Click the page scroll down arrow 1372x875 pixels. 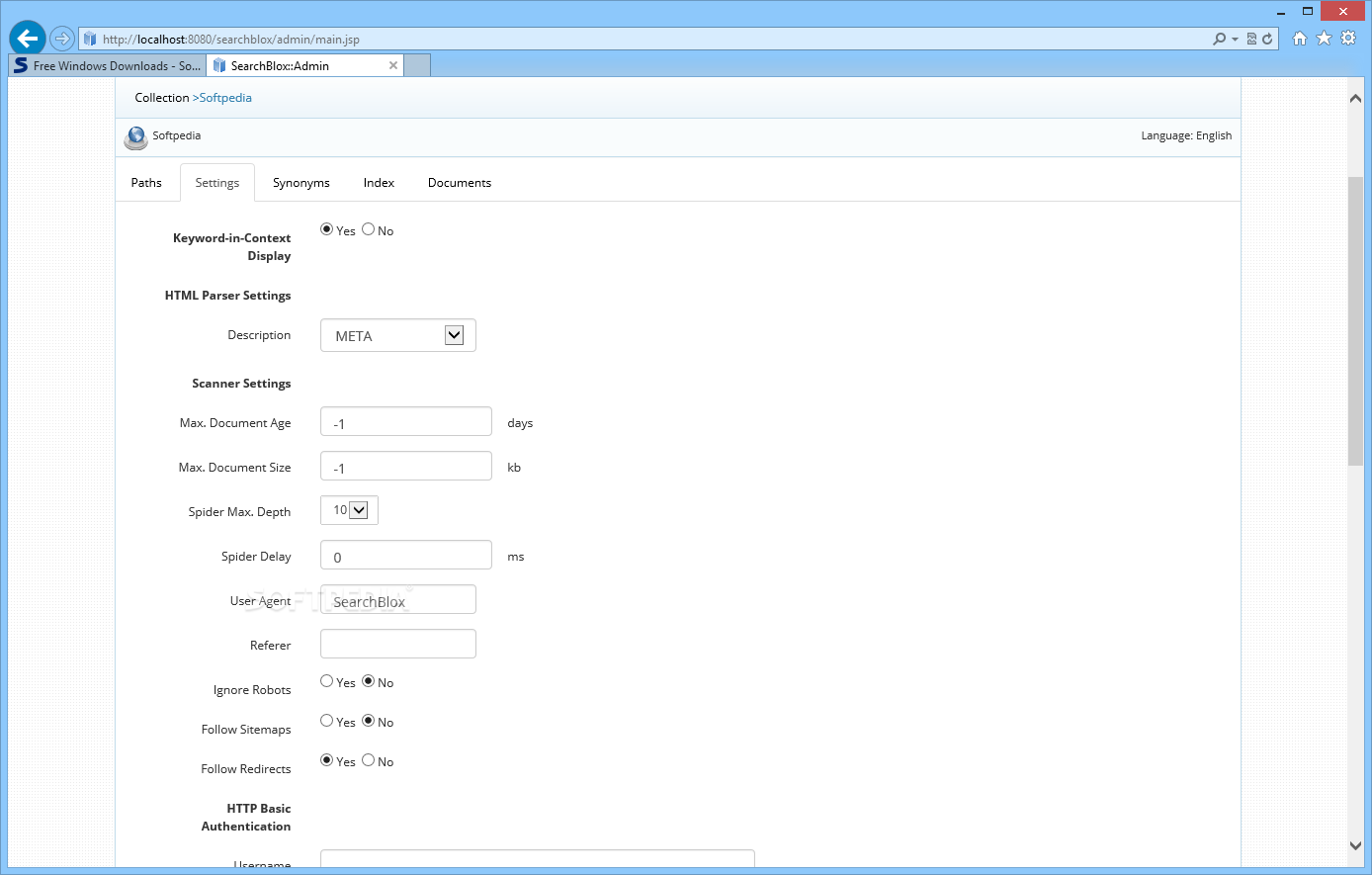1355,845
